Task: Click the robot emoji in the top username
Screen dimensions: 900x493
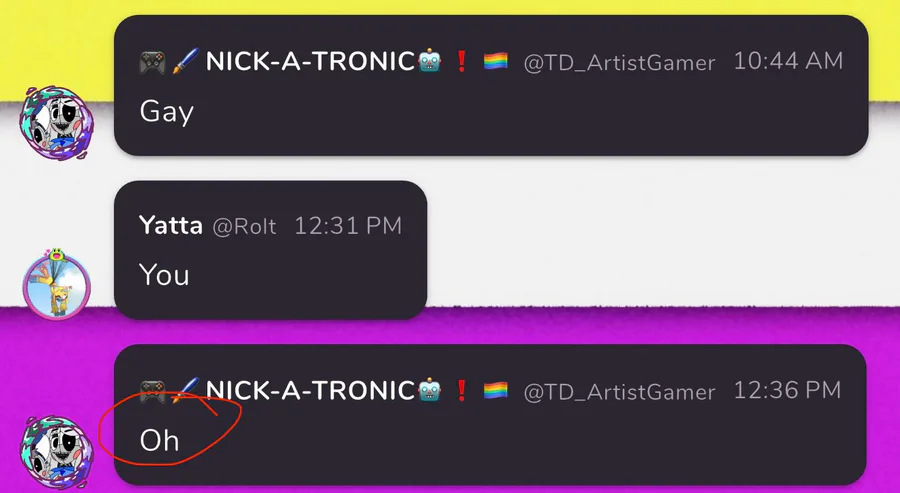Action: 429,61
